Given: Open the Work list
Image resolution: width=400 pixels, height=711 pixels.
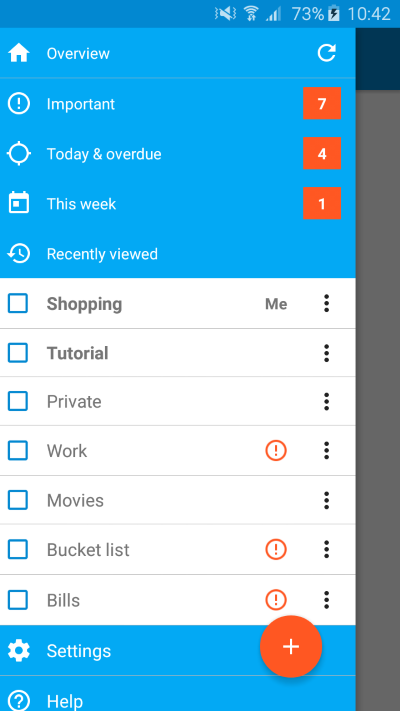Looking at the screenshot, I should point(178,451).
